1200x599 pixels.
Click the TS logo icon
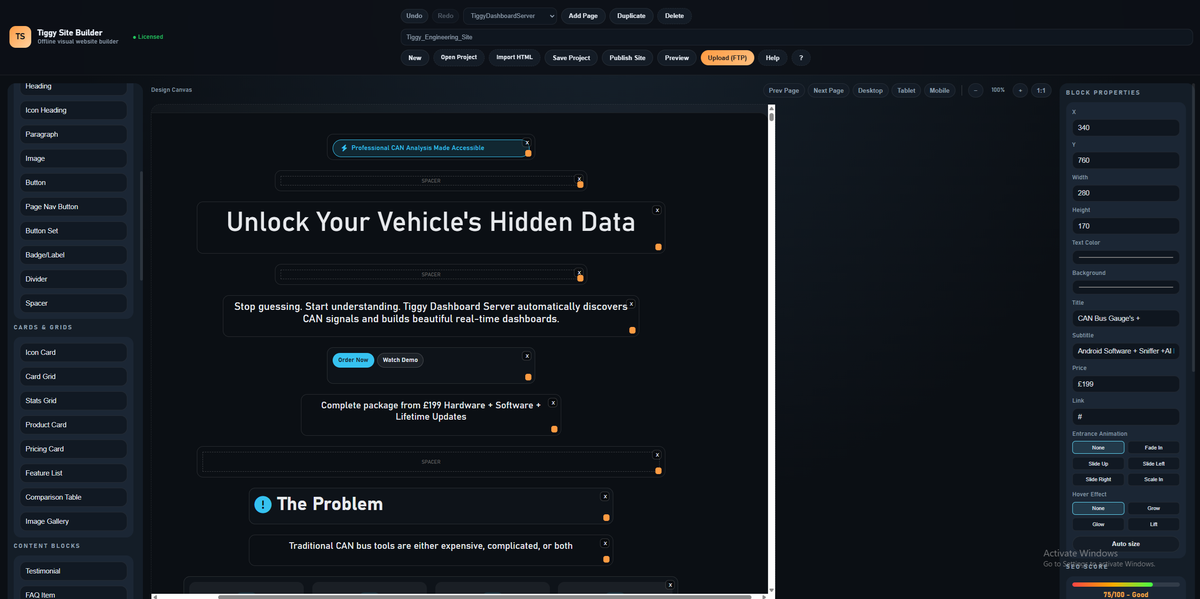click(20, 37)
